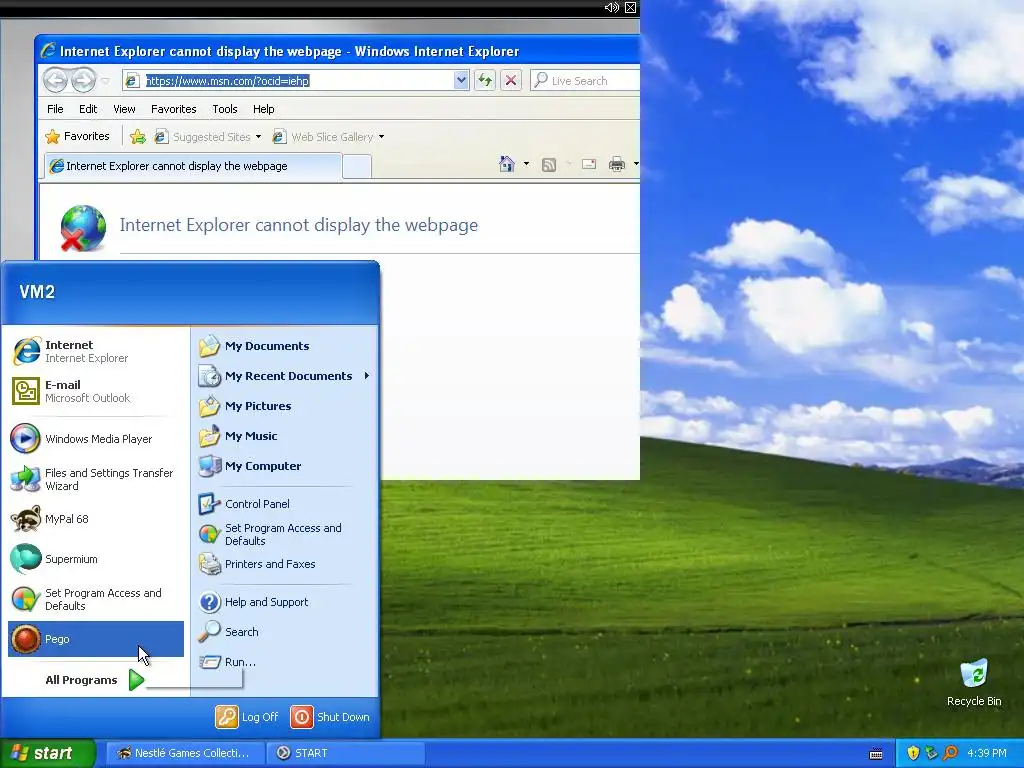The width and height of the screenshot is (1024, 768).
Task: Open Set Program Access and Defaults in right column
Action: 285,534
